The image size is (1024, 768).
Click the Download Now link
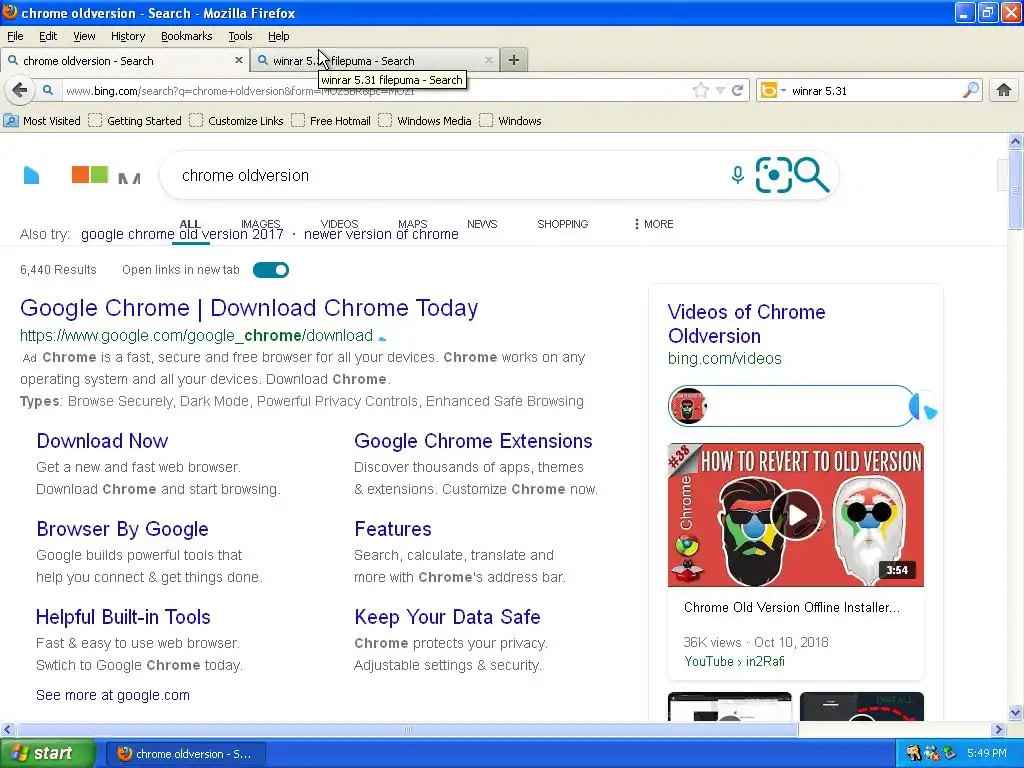pyautogui.click(x=102, y=441)
